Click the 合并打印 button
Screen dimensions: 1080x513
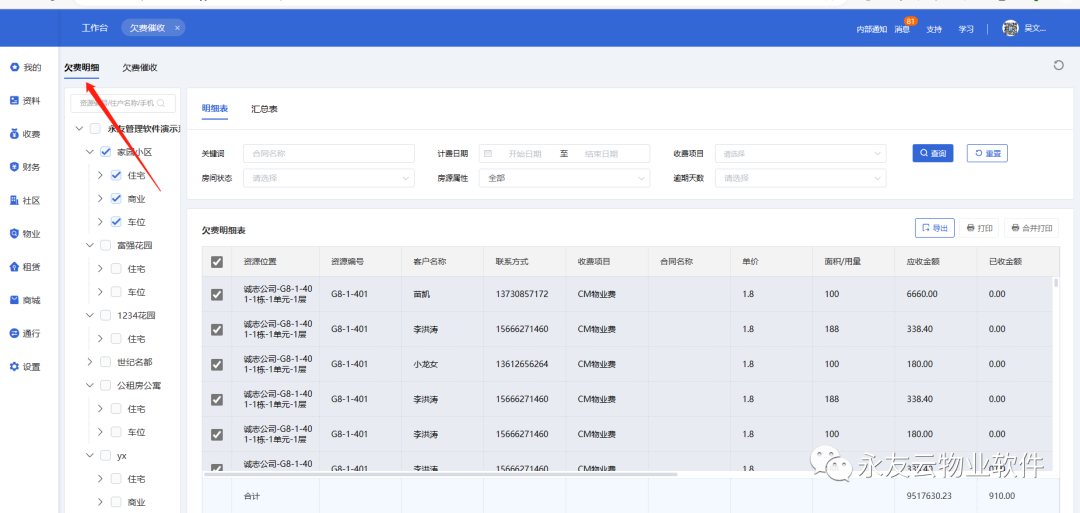[1031, 228]
